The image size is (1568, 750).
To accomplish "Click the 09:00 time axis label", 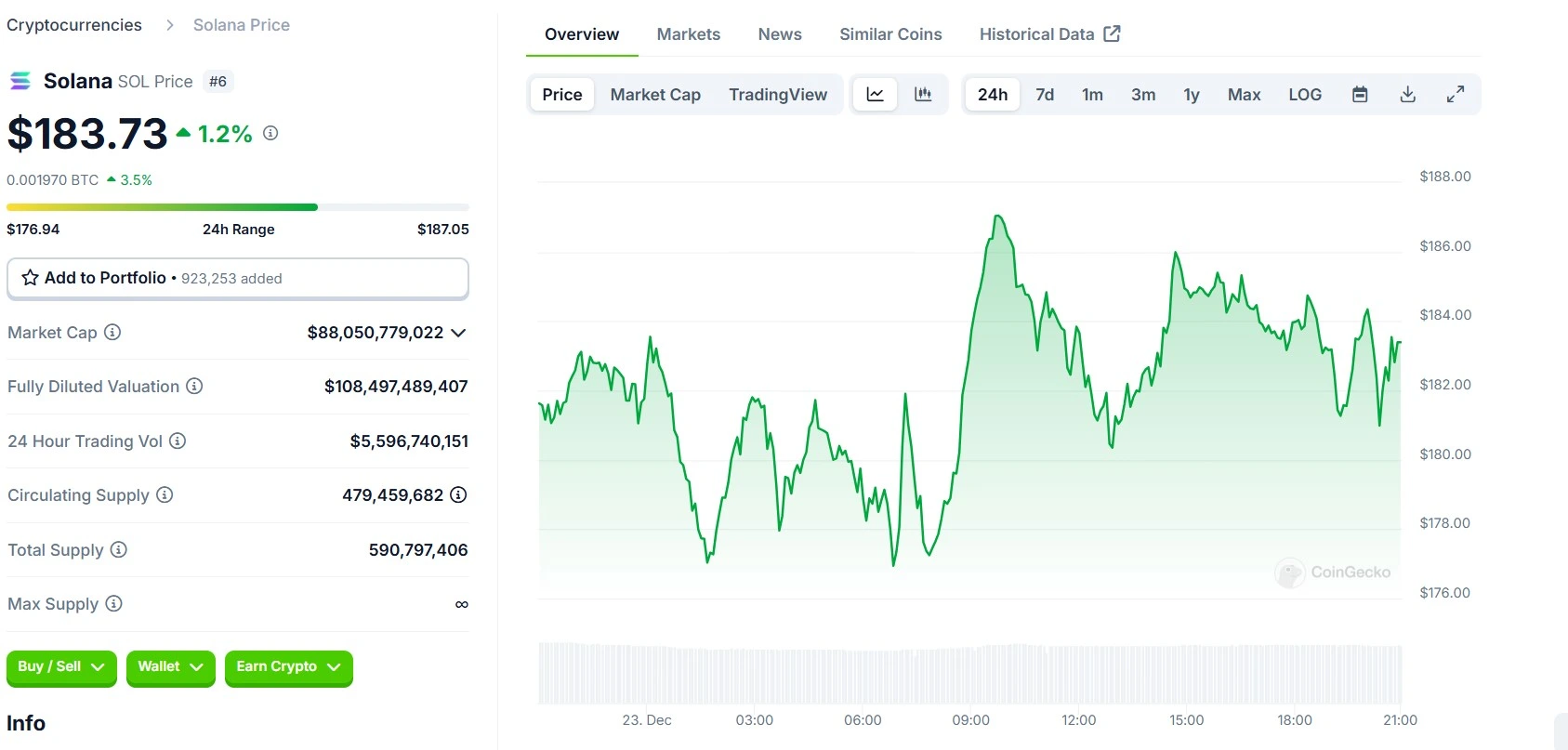I will click(971, 720).
